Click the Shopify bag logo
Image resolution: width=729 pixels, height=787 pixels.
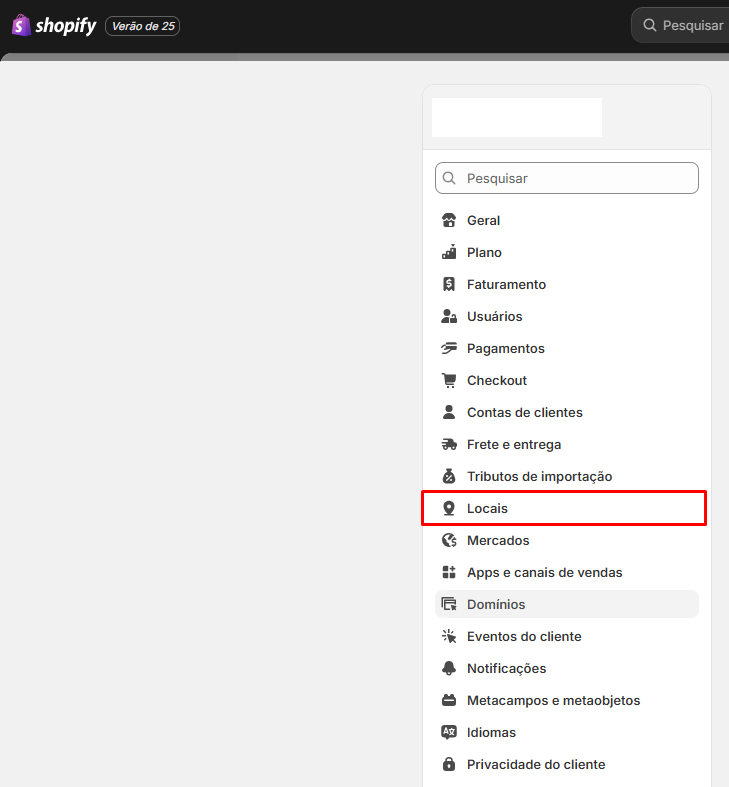click(21, 25)
